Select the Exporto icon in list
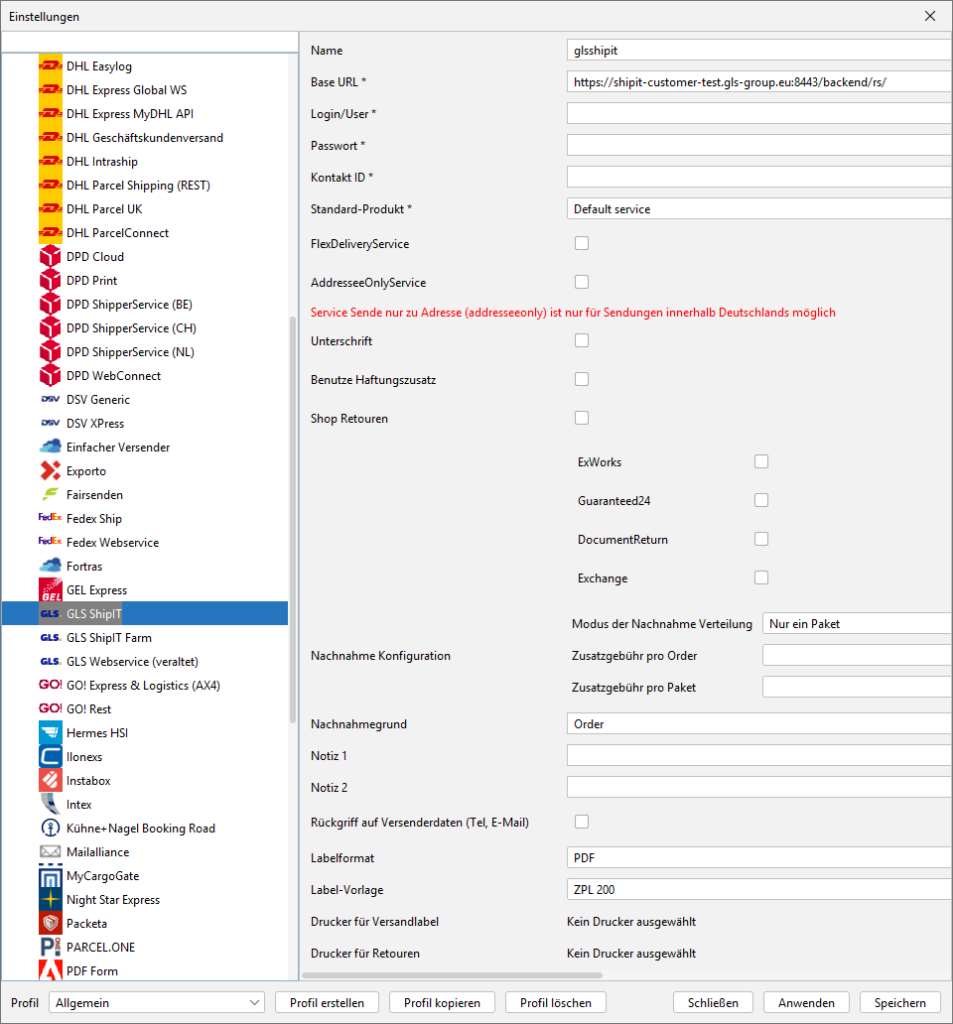The height and width of the screenshot is (1024, 953). (50, 471)
